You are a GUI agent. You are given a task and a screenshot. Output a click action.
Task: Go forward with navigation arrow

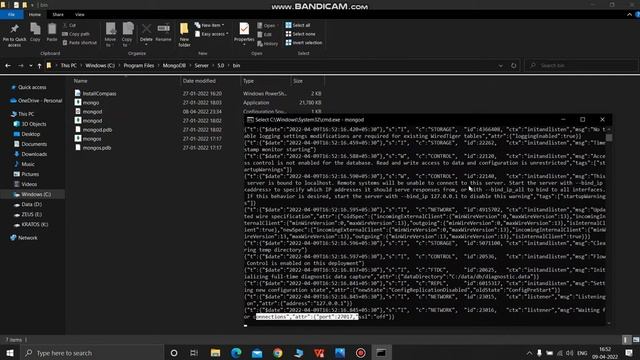coord(21,65)
